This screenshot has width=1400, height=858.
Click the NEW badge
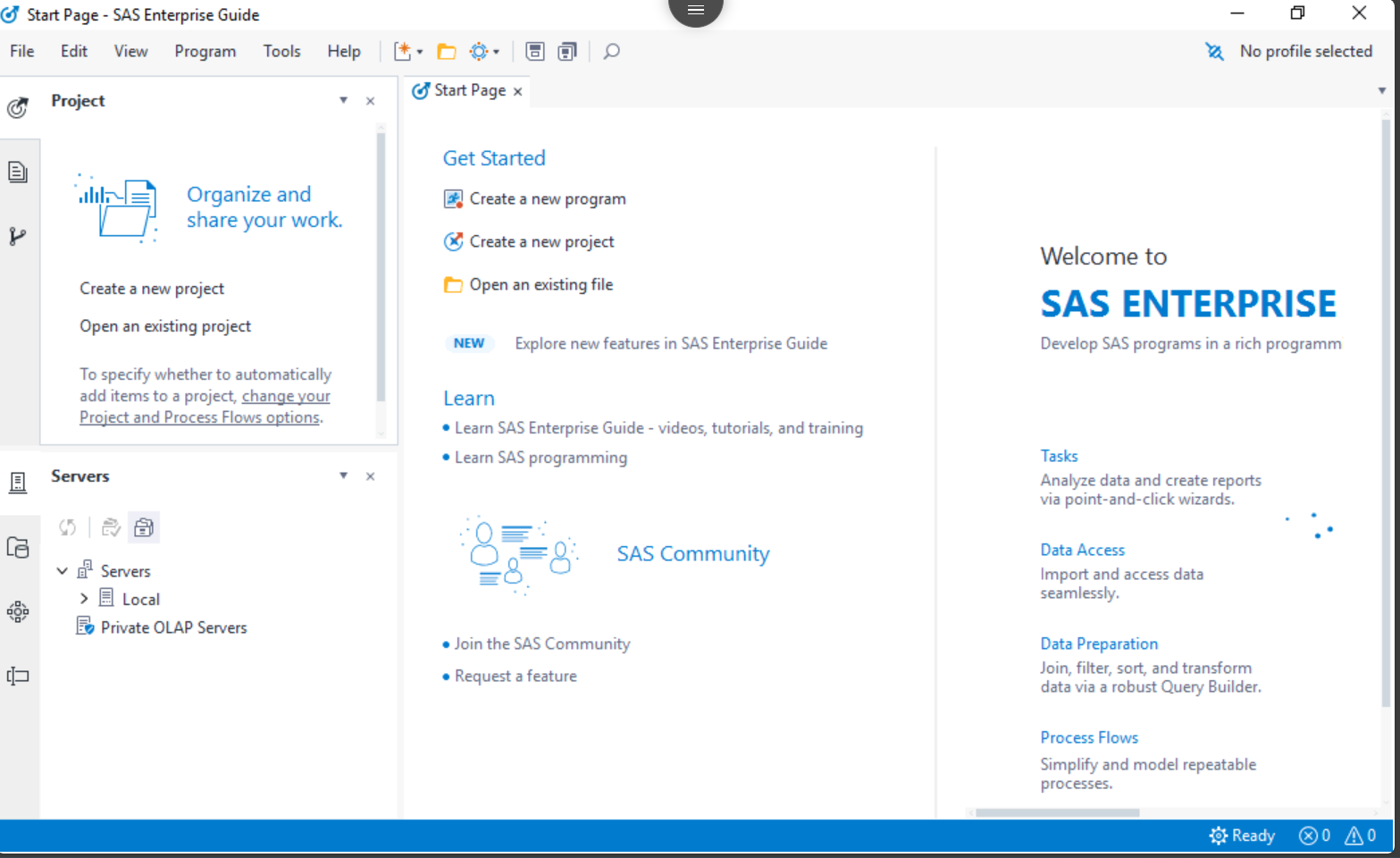pyautogui.click(x=469, y=343)
